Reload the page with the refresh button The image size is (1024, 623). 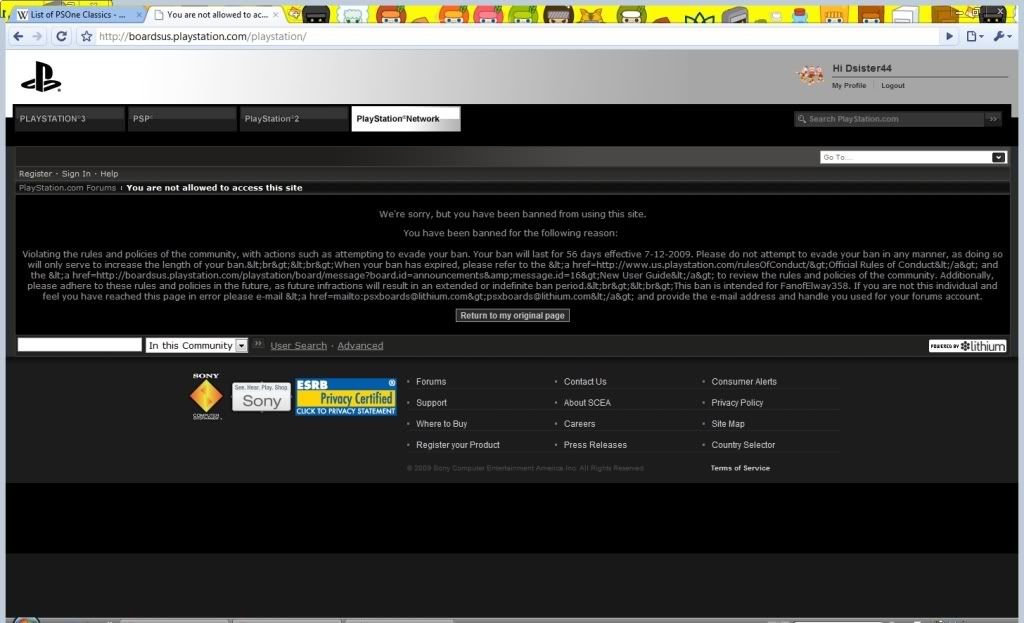tap(62, 36)
